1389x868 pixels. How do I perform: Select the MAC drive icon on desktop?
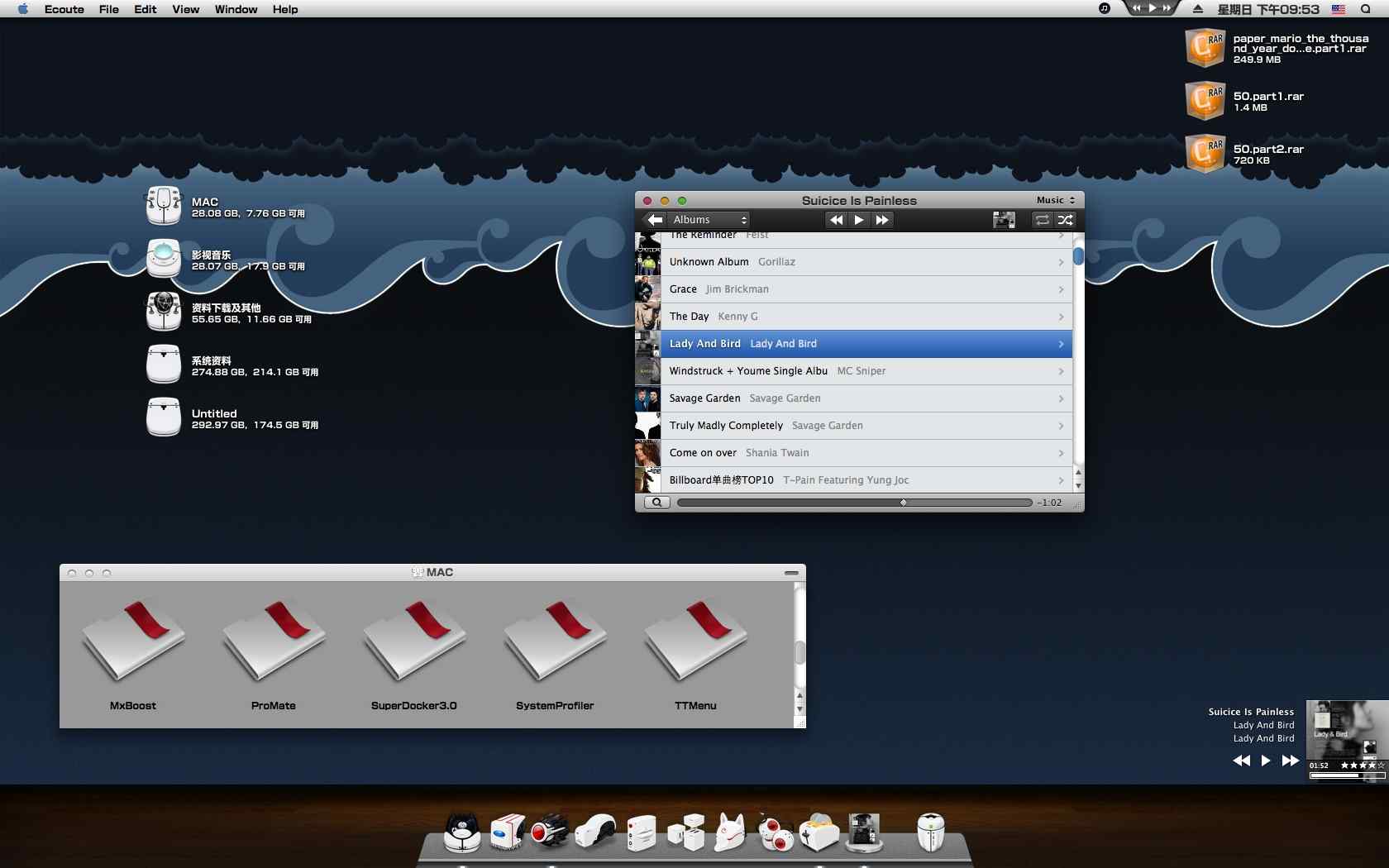(x=164, y=206)
